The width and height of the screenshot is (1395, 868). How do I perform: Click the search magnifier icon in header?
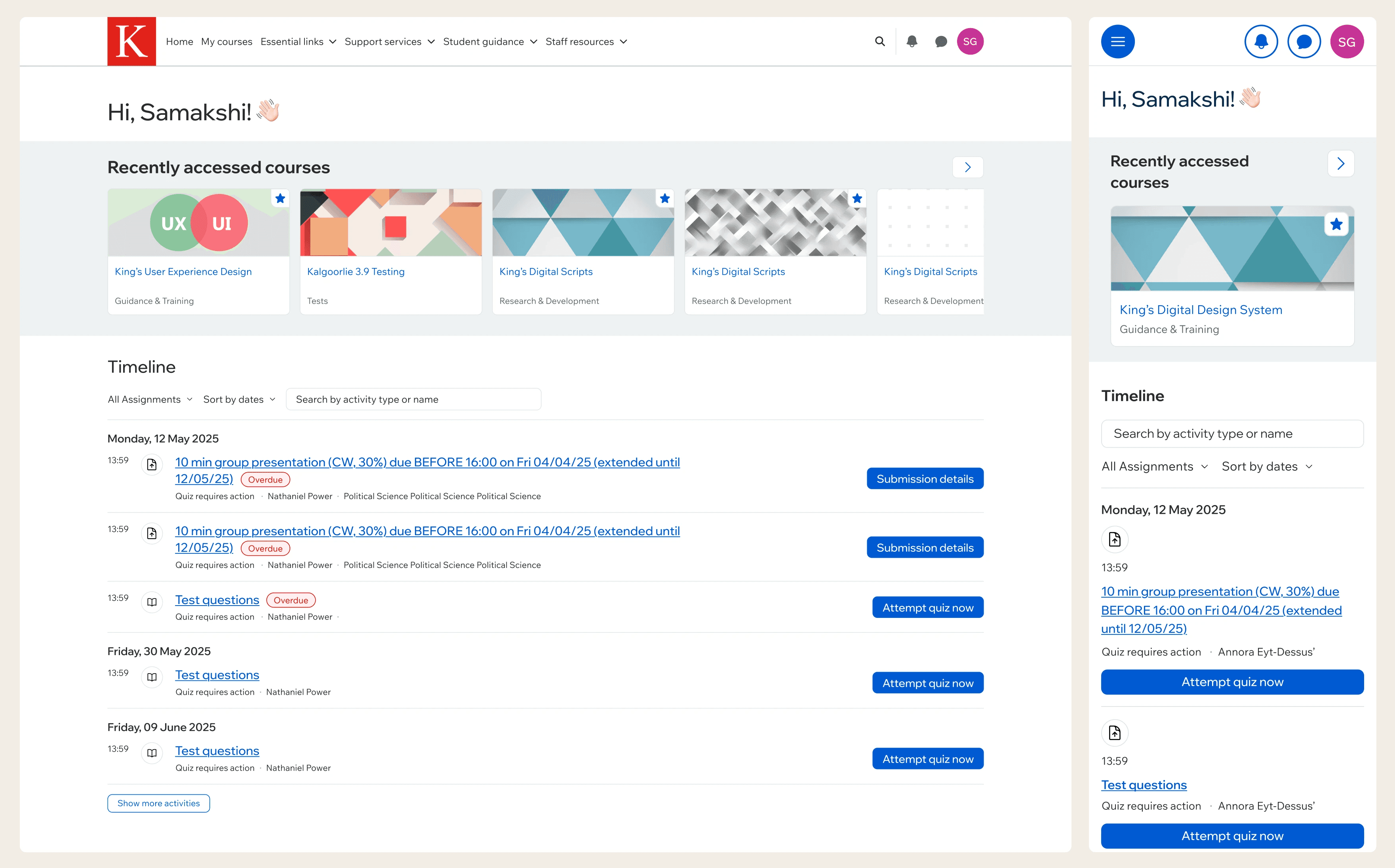(879, 41)
